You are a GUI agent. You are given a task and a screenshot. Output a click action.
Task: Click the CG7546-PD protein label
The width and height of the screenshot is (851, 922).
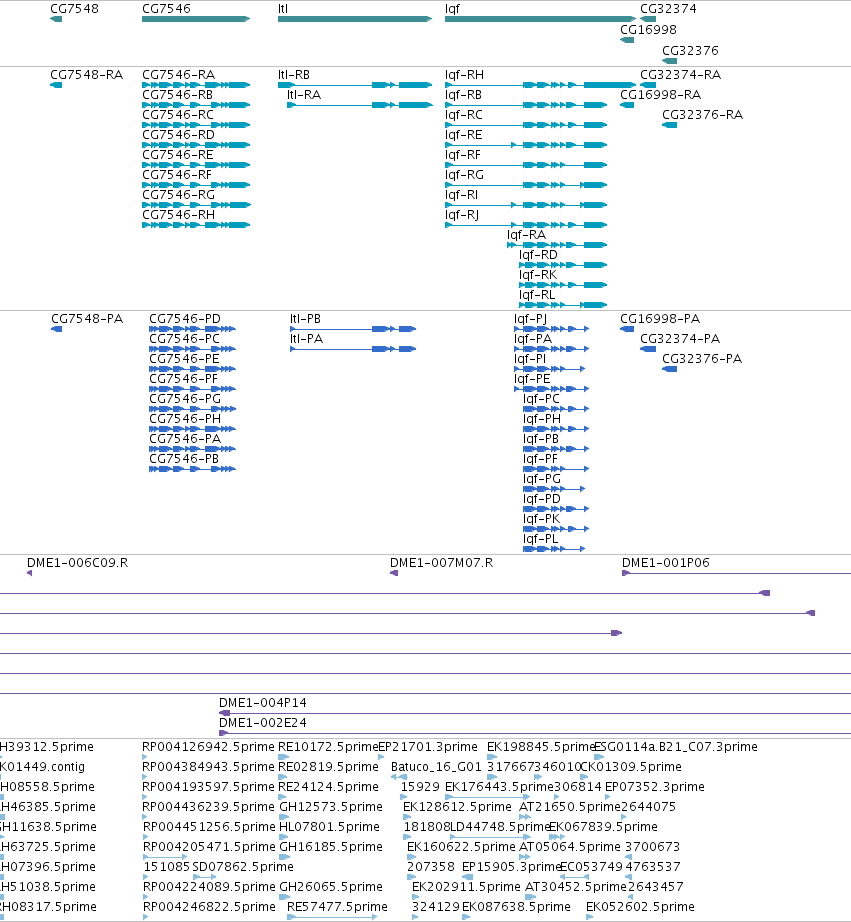click(185, 319)
